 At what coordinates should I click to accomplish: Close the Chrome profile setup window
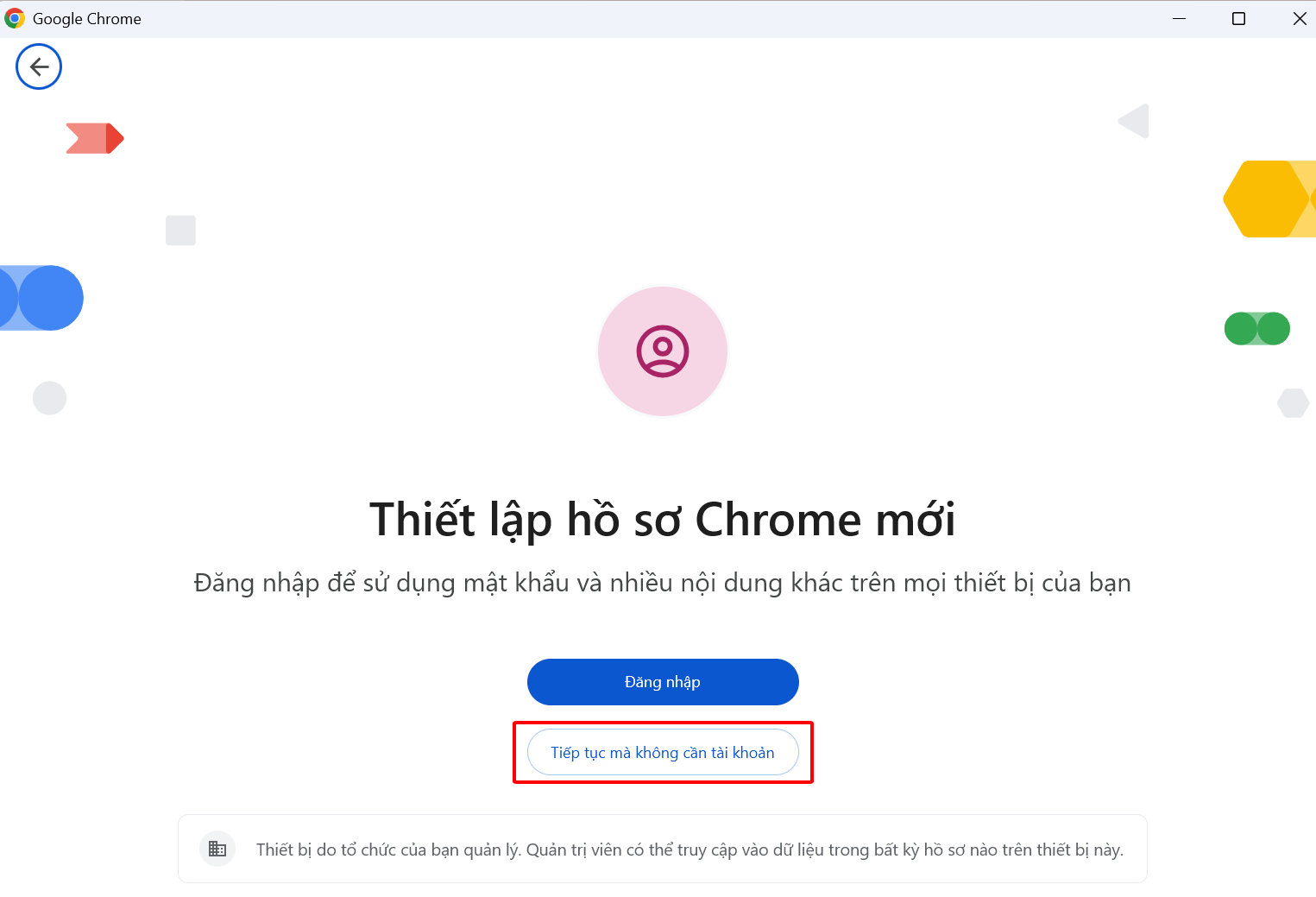pos(1299,18)
